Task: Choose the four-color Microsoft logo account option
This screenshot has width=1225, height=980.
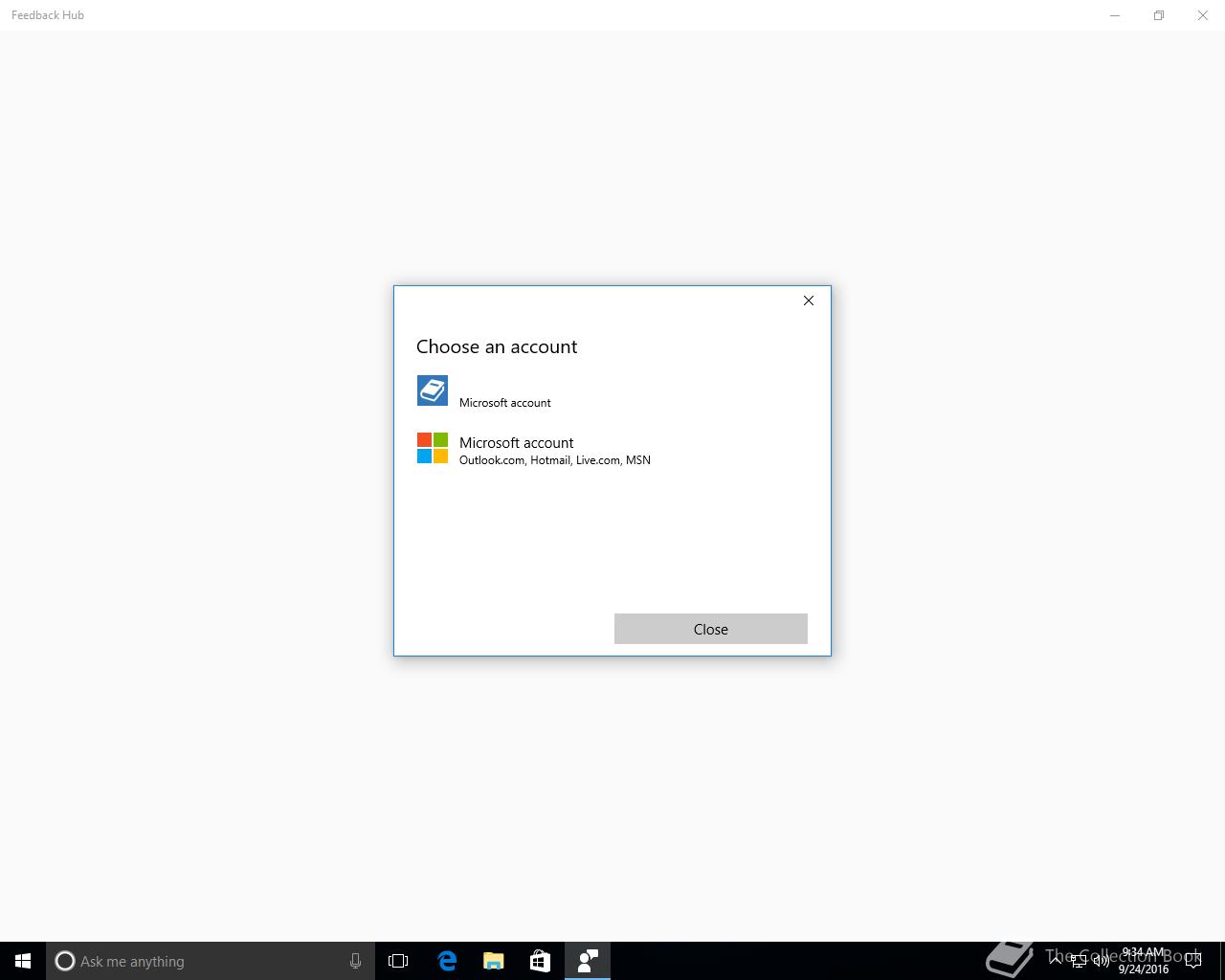Action: tap(612, 448)
